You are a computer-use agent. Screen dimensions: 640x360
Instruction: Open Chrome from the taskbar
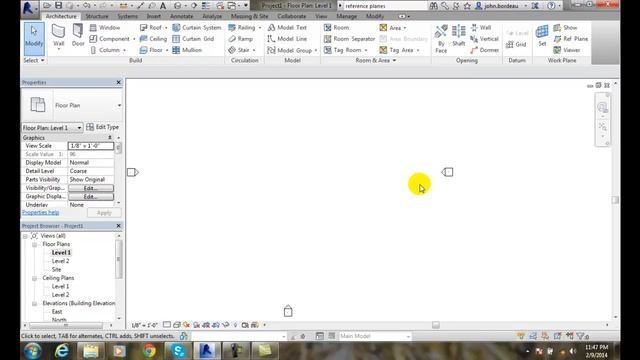[x=149, y=351]
